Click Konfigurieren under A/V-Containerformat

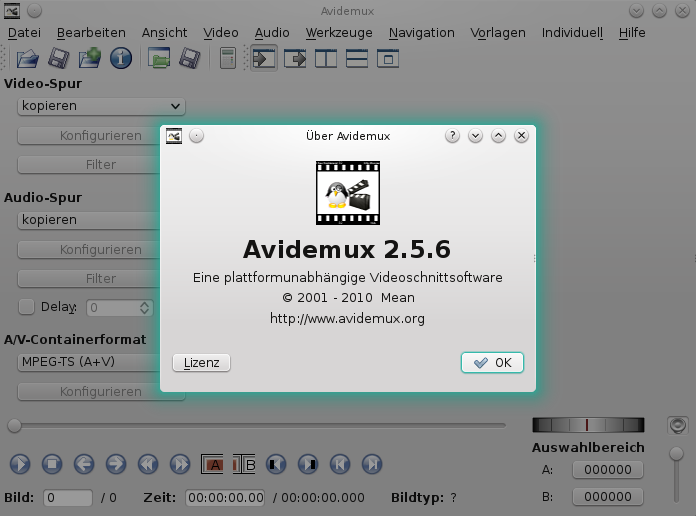tap(101, 392)
